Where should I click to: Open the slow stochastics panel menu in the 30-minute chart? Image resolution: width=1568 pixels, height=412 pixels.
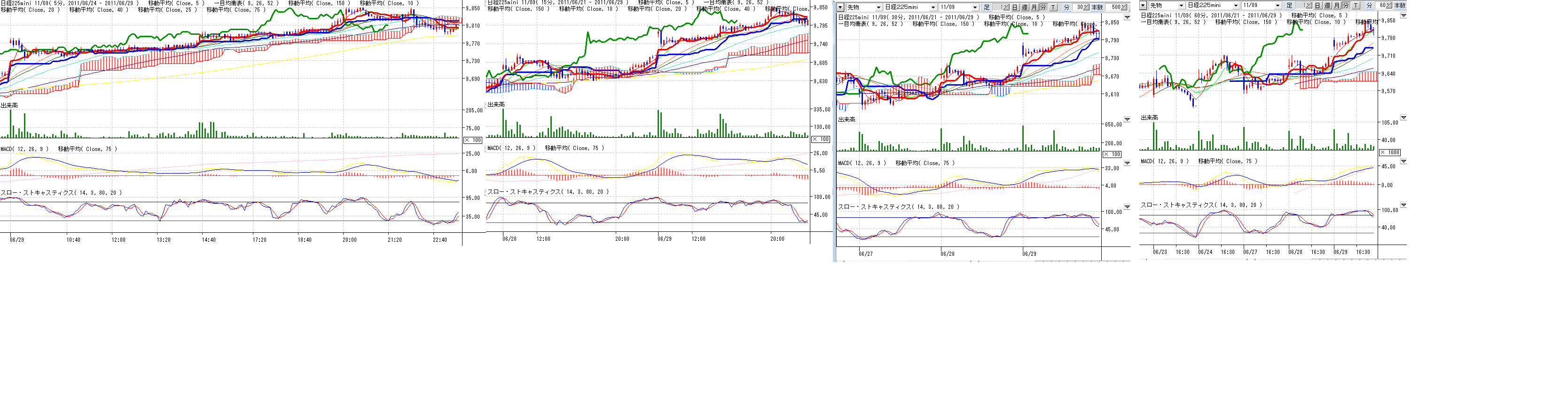pyautogui.click(x=1127, y=207)
